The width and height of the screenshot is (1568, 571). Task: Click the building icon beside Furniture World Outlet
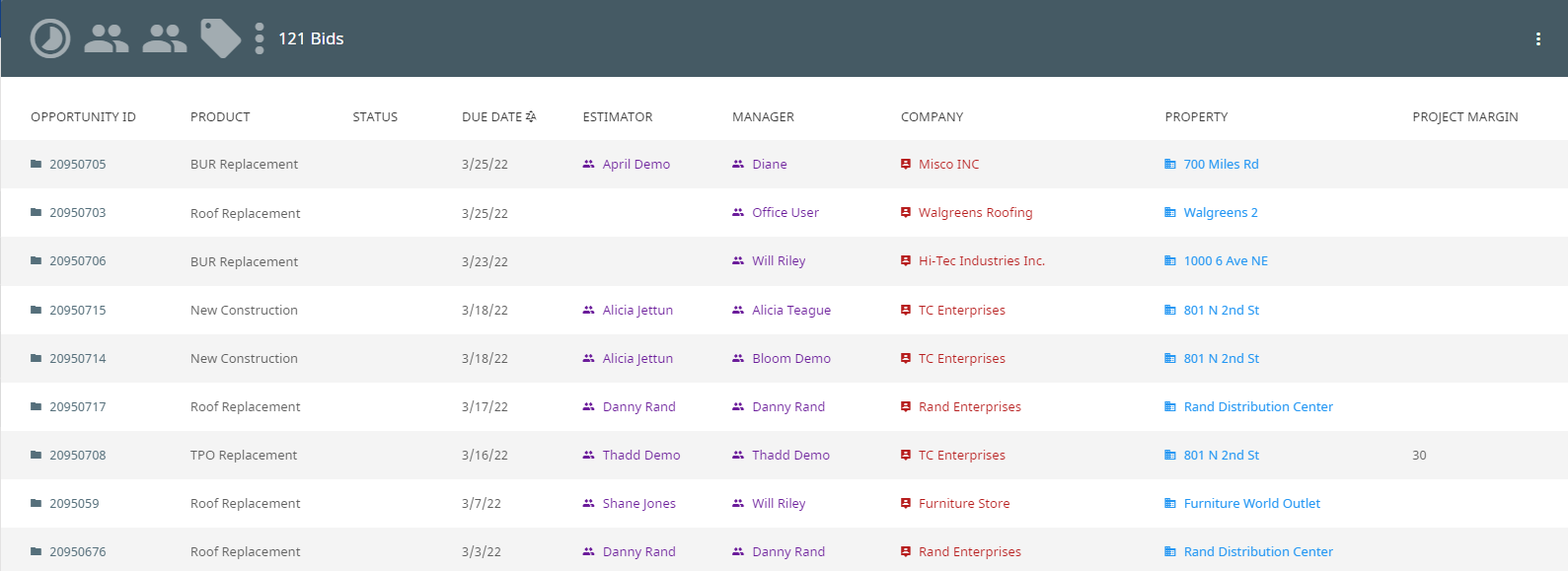click(x=1170, y=503)
